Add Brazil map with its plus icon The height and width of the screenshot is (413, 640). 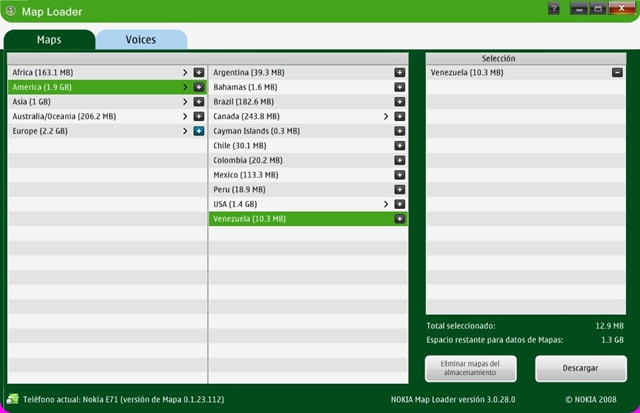400,102
